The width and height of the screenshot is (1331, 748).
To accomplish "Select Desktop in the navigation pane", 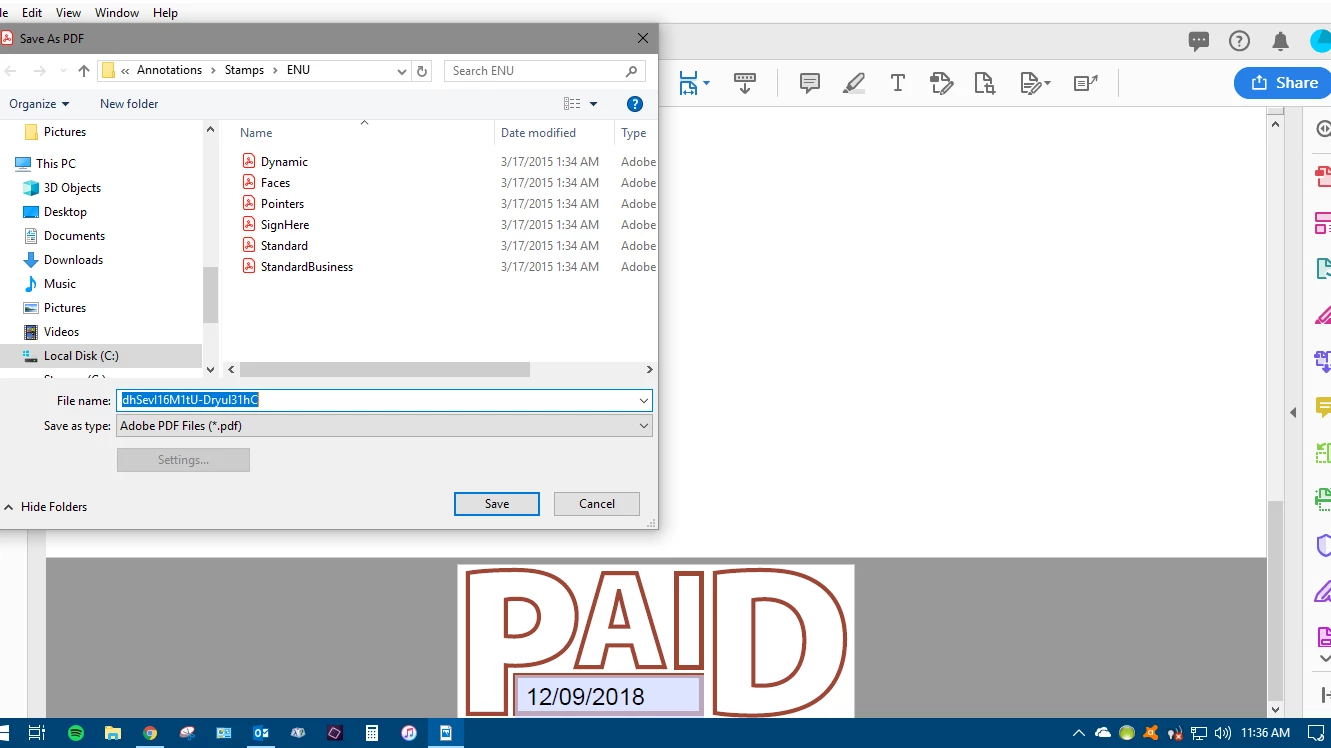I will [x=65, y=212].
